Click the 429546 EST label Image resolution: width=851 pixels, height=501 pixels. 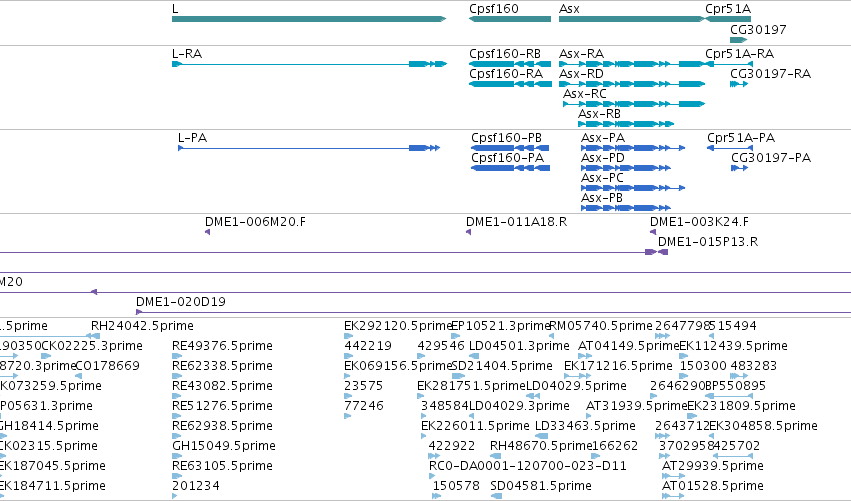click(441, 346)
